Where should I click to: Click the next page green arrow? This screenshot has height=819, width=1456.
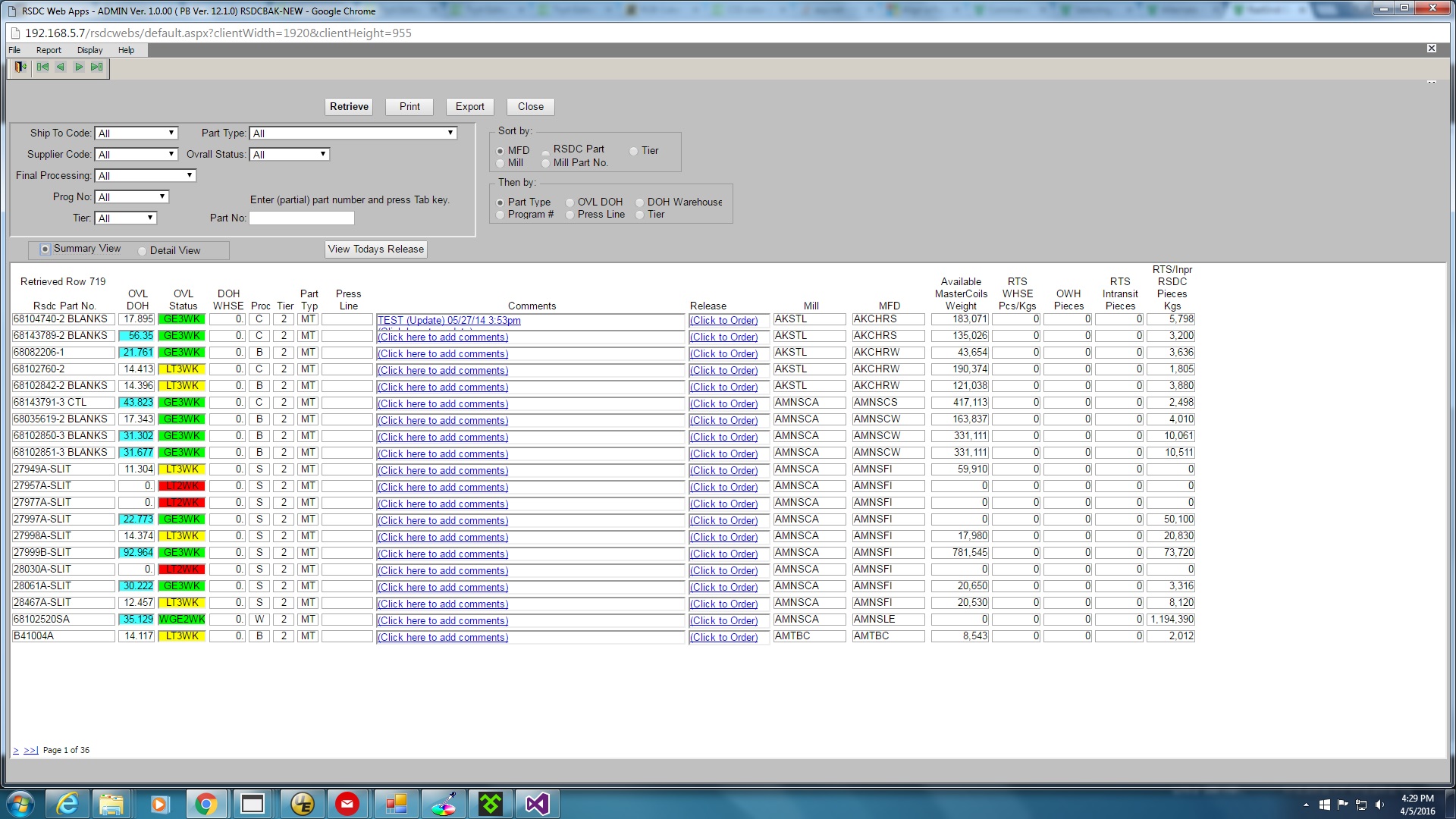[79, 67]
